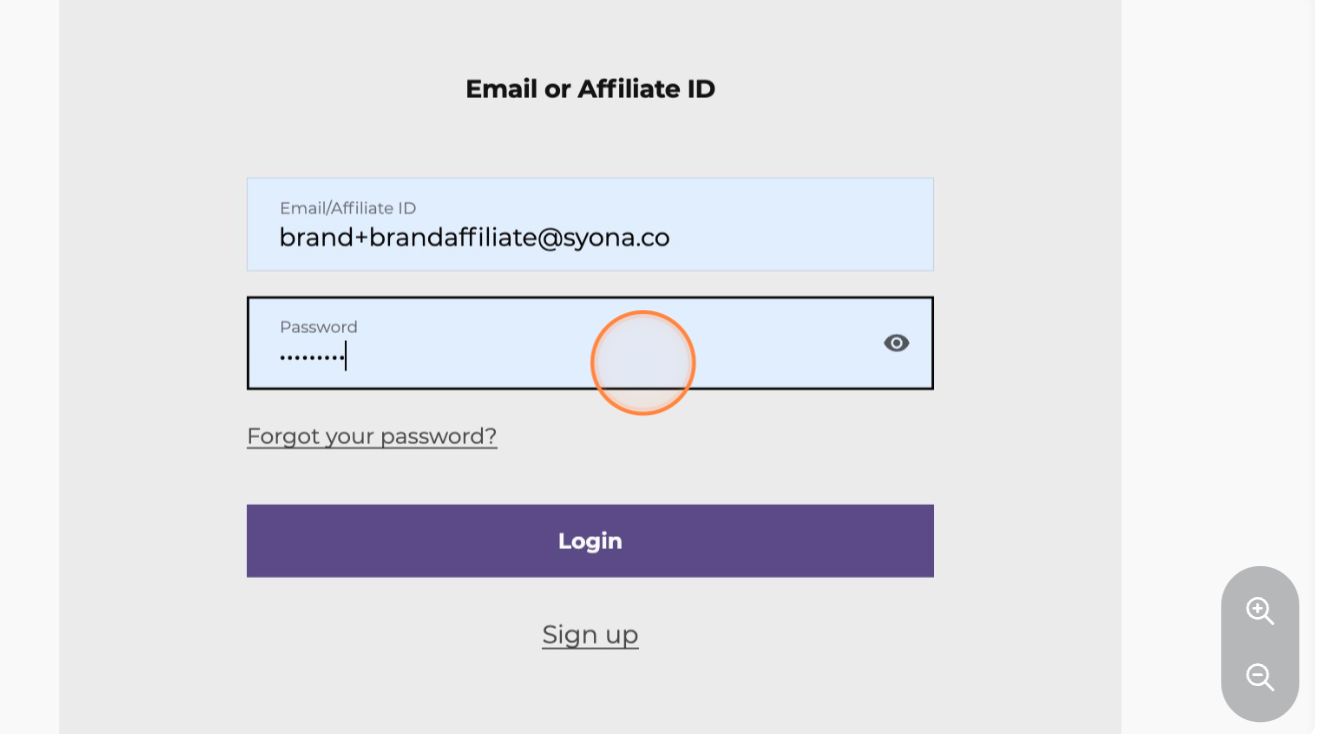Open the "Forgot your password?" link
The image size is (1323, 734).
(x=372, y=436)
